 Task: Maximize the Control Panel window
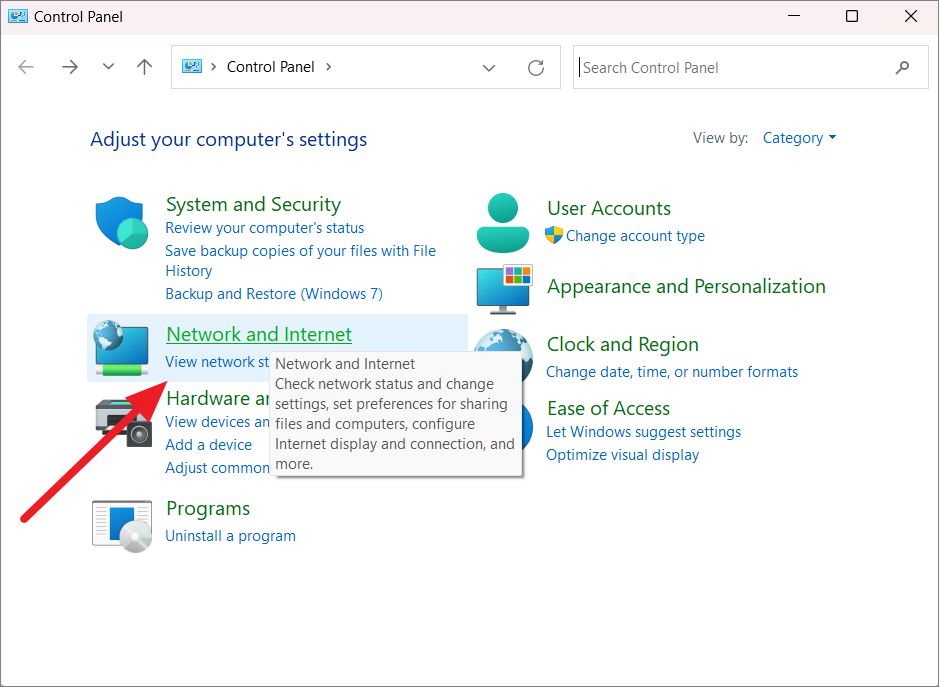pos(852,16)
